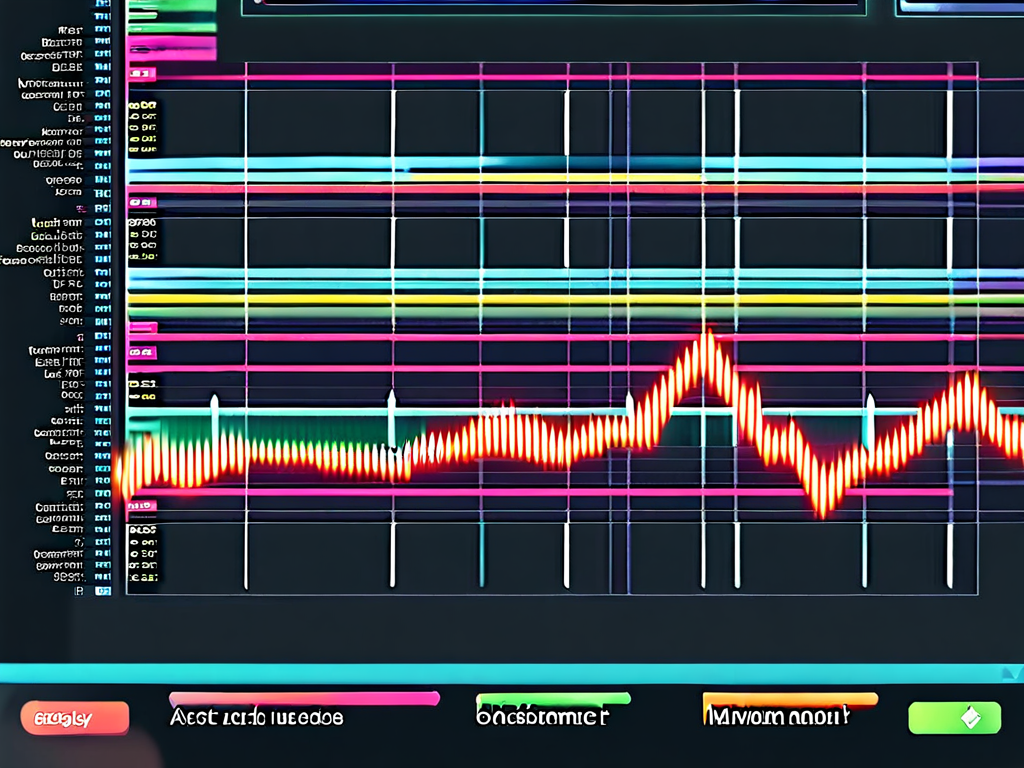This screenshot has height=768, width=1024.
Task: Click the green diamond button at bottom right
Action: pyautogui.click(x=954, y=717)
